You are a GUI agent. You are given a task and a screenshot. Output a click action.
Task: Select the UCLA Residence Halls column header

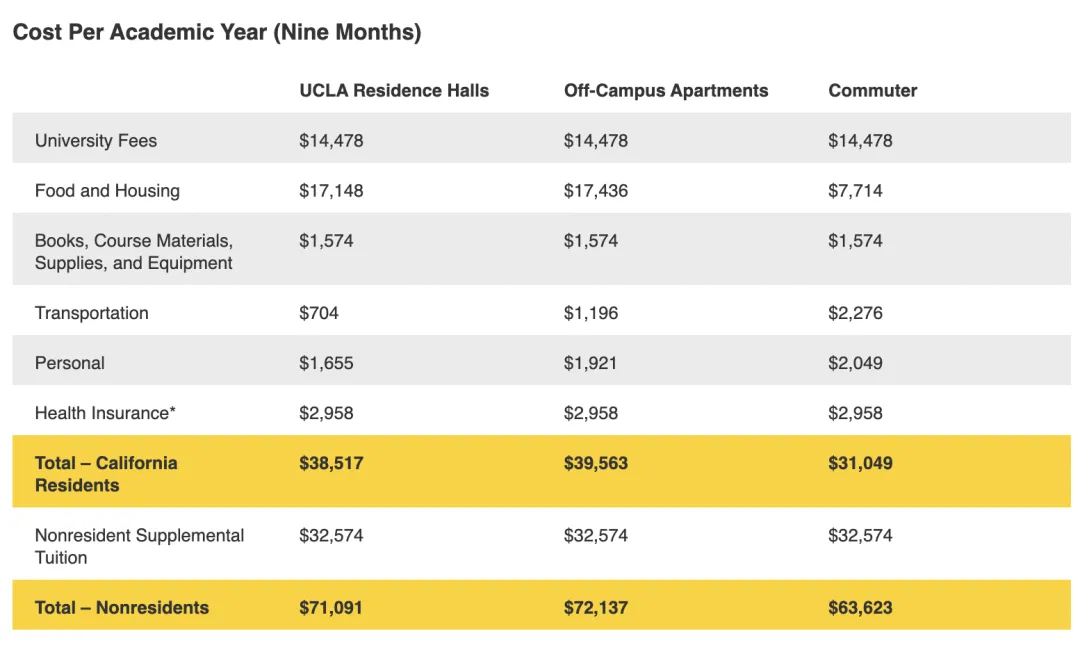pyautogui.click(x=394, y=90)
